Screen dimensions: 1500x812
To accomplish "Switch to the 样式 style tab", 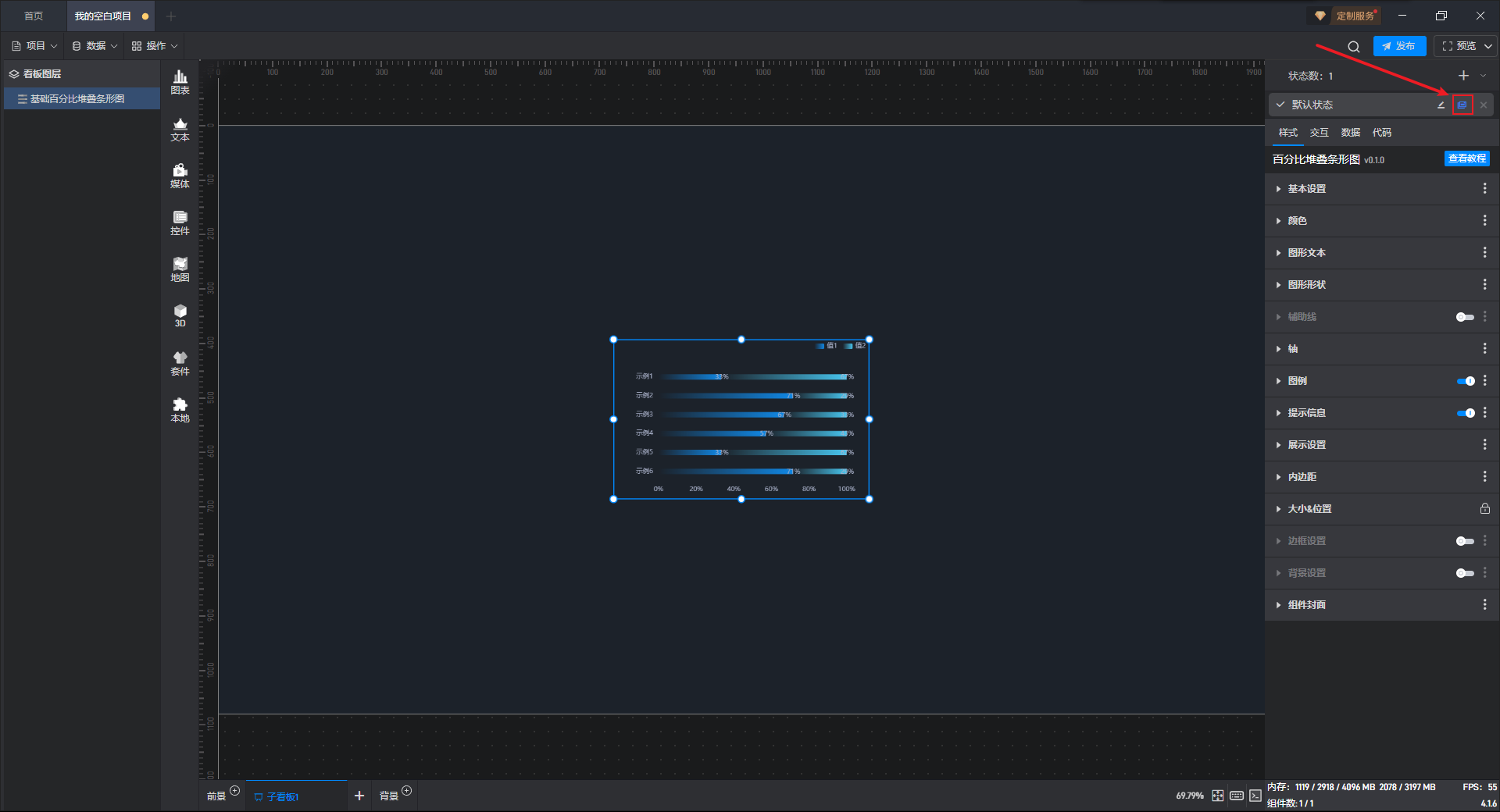I will 1287,133.
